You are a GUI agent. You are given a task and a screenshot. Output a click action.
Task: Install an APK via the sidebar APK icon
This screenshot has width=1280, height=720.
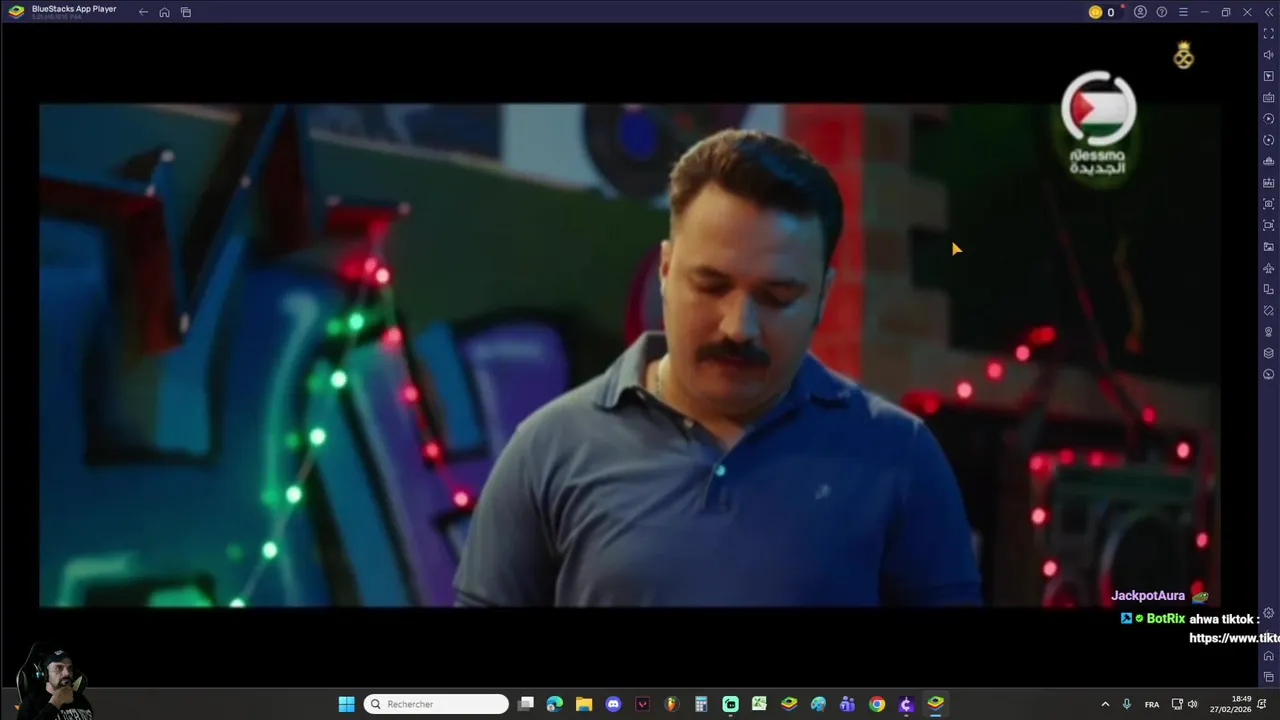[x=1269, y=183]
